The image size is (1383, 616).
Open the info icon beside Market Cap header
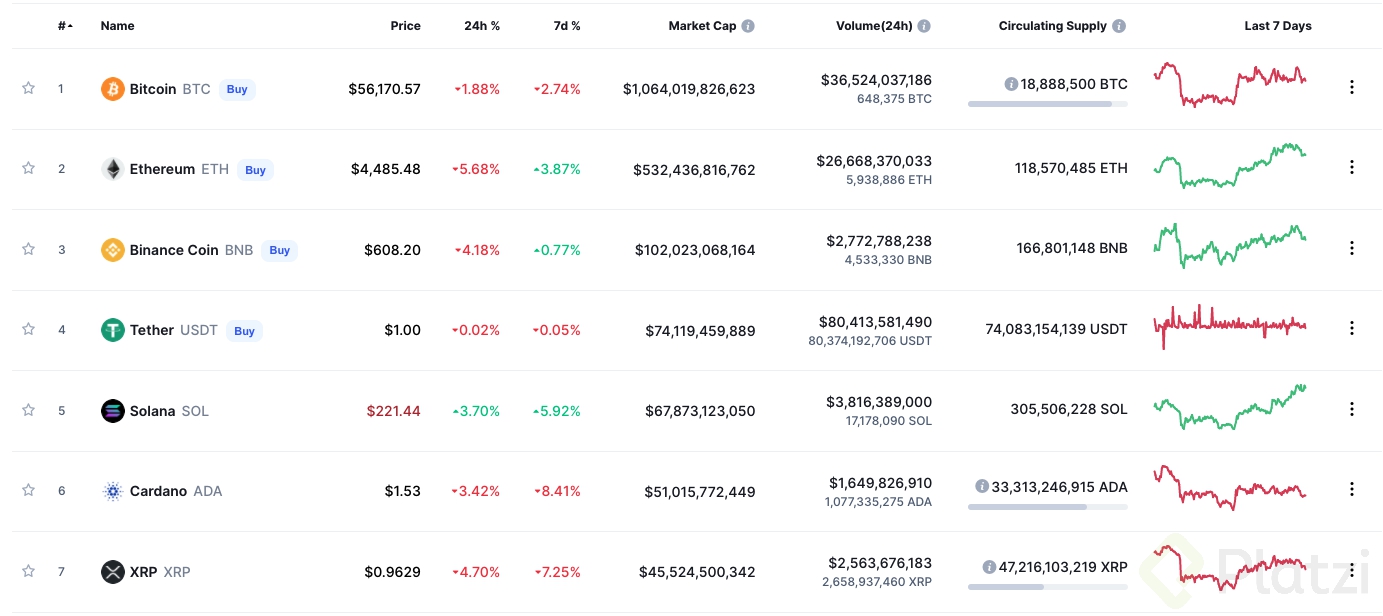(x=748, y=26)
